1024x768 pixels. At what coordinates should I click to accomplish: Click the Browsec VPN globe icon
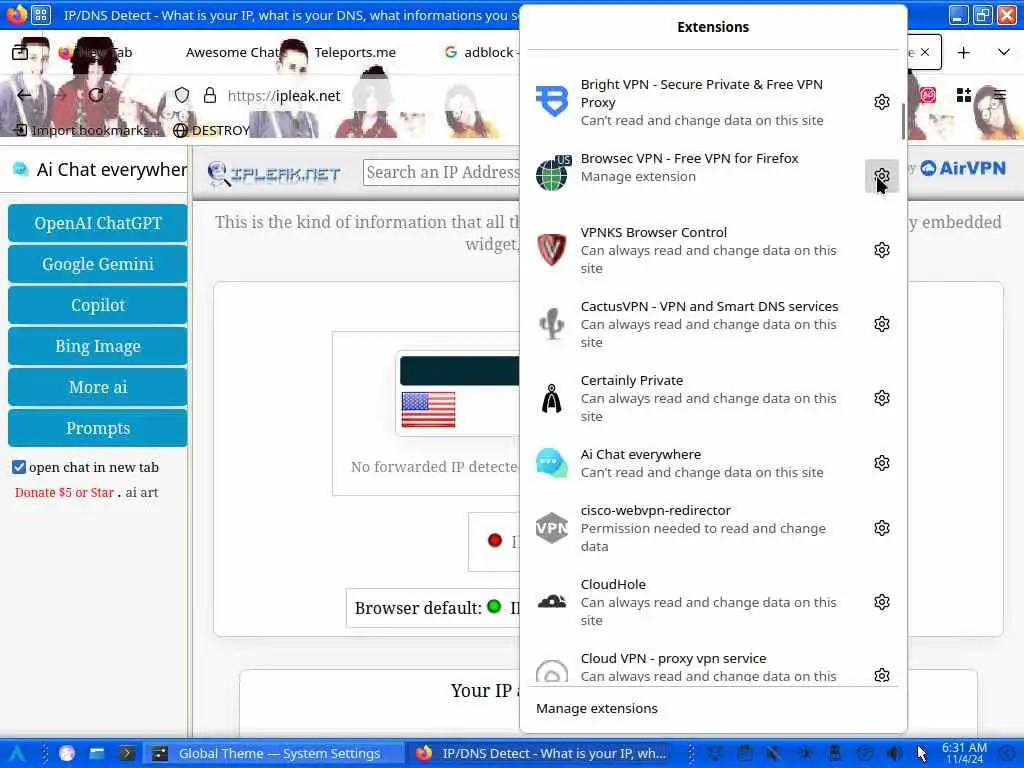click(x=552, y=174)
